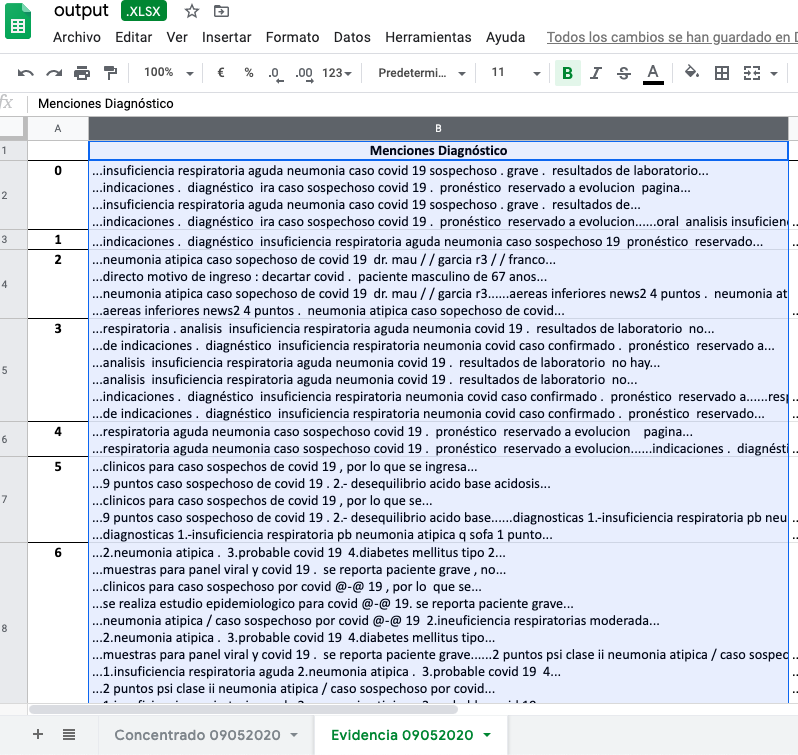Select cell A containing value 3
Viewport: 798px width, 755px height.
click(58, 370)
